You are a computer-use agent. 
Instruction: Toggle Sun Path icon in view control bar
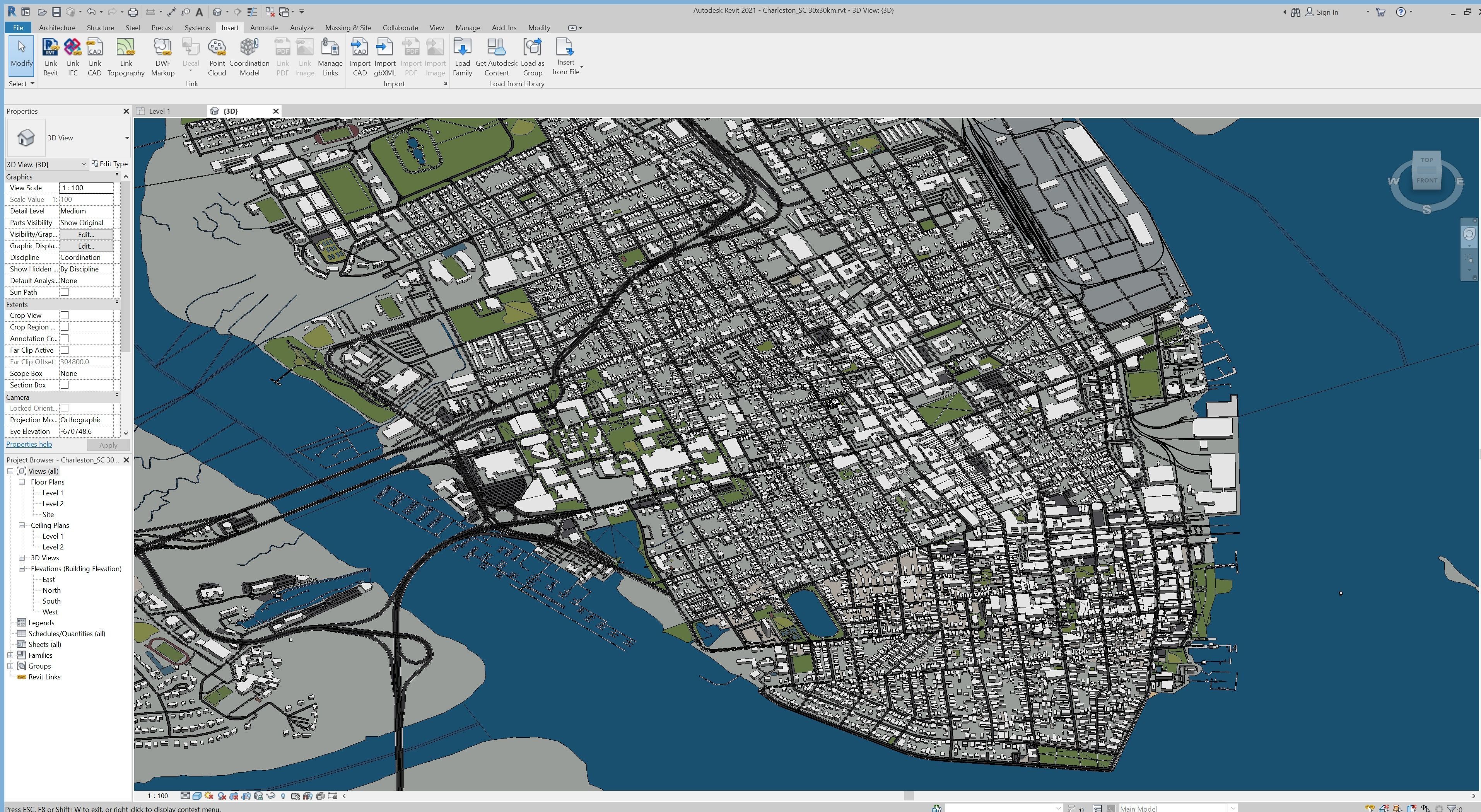click(x=209, y=796)
